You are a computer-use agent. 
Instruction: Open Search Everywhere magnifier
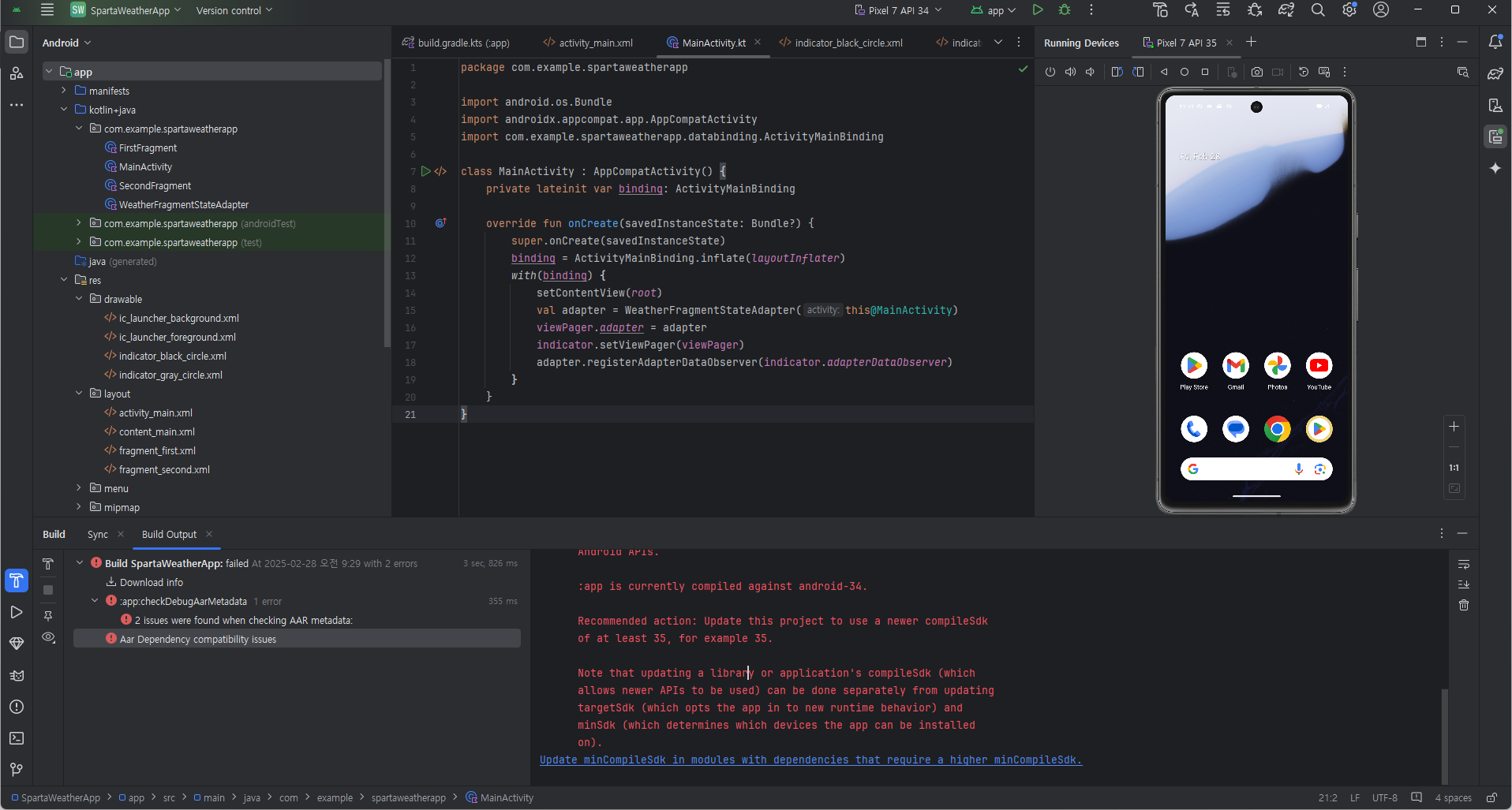point(1318,10)
